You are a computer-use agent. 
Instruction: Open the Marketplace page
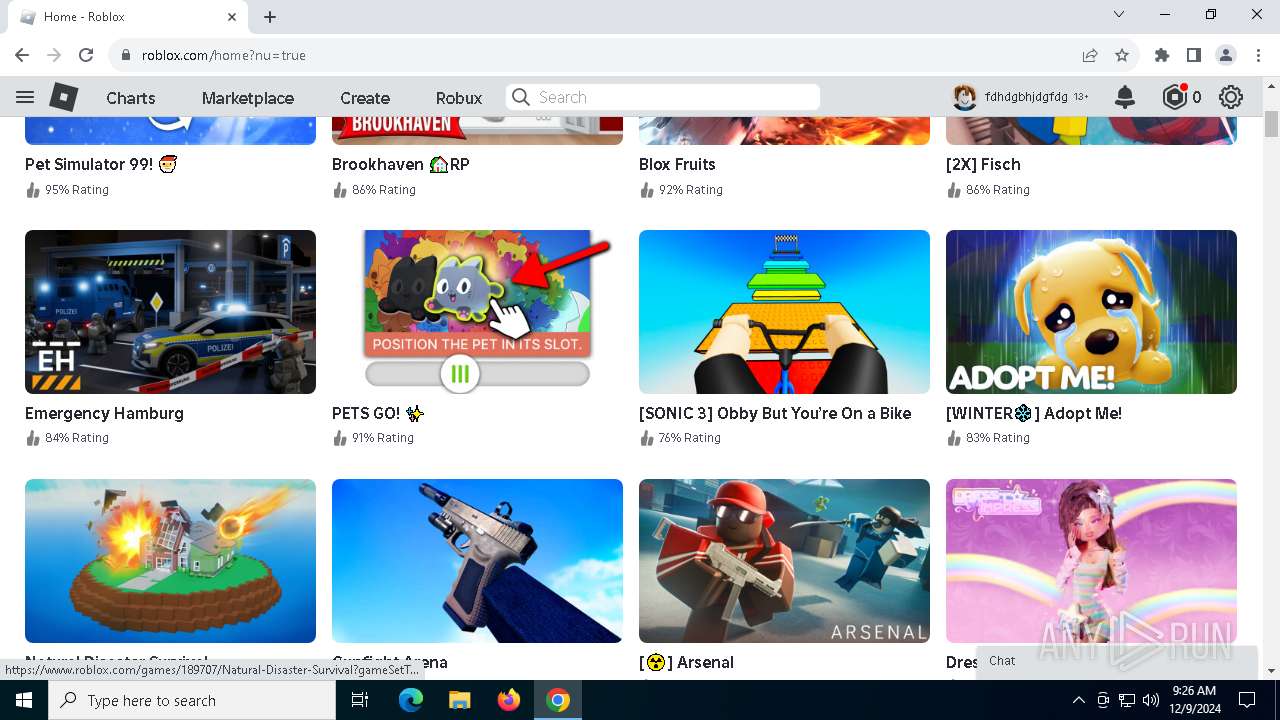248,98
